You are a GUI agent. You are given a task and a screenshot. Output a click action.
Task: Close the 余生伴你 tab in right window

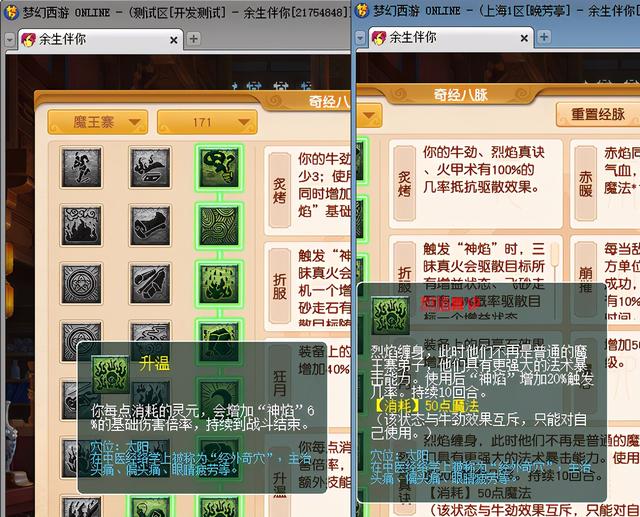(x=524, y=38)
